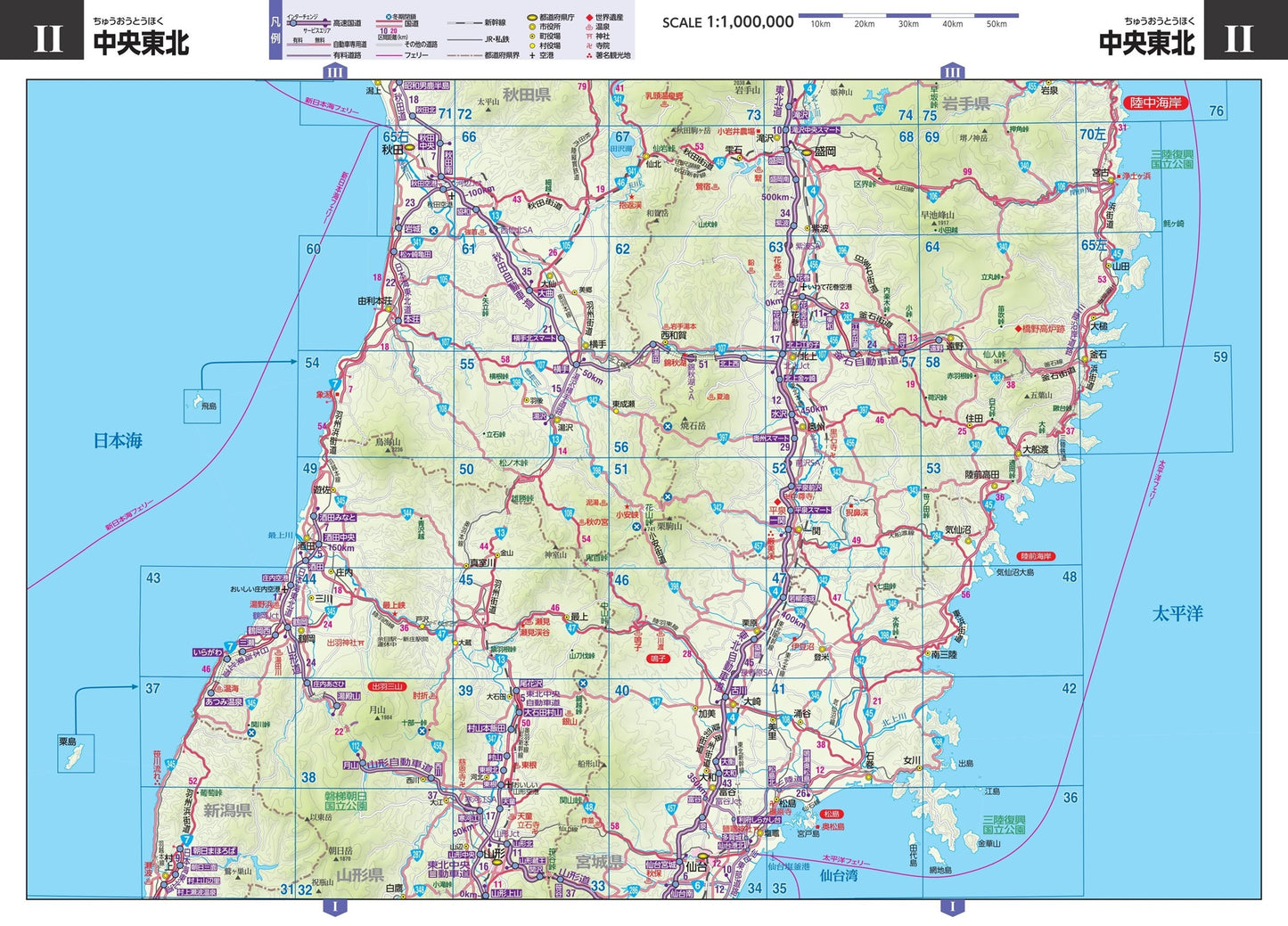Click the 秋田県 prefecture name
1288x926 pixels.
pos(527,94)
